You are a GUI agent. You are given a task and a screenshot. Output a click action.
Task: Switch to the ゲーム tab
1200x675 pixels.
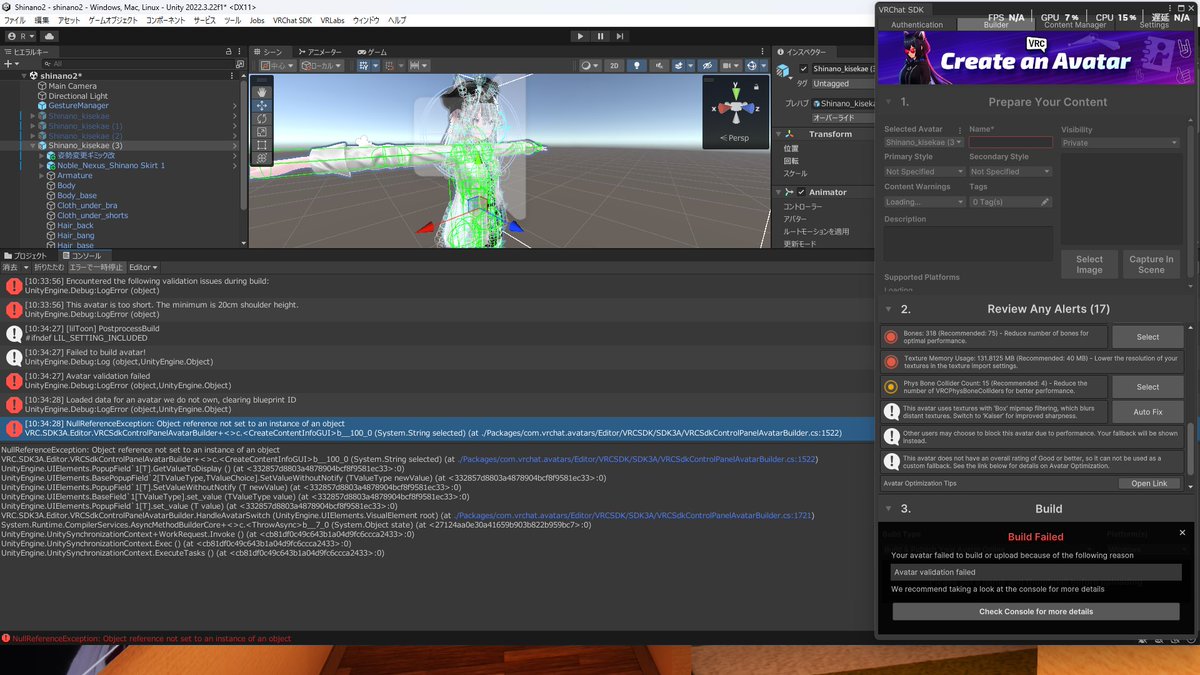click(372, 52)
